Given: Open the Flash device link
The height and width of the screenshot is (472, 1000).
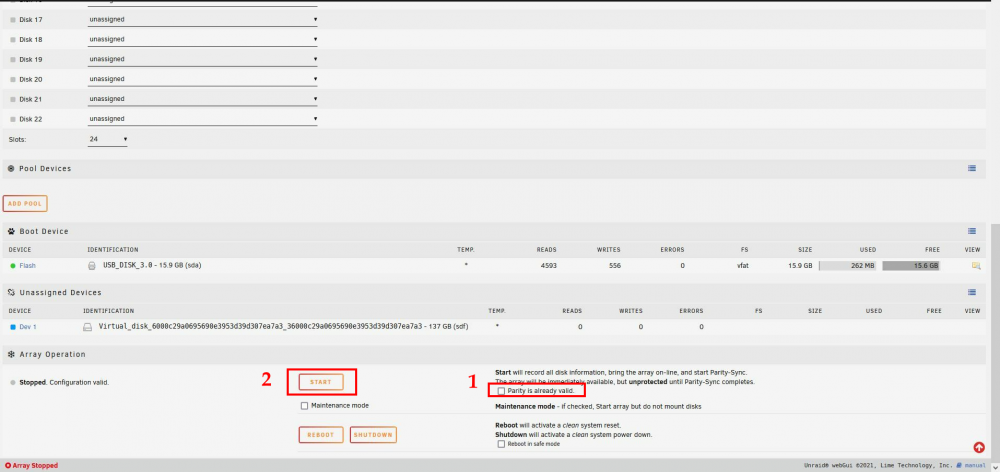Looking at the screenshot, I should (26, 265).
